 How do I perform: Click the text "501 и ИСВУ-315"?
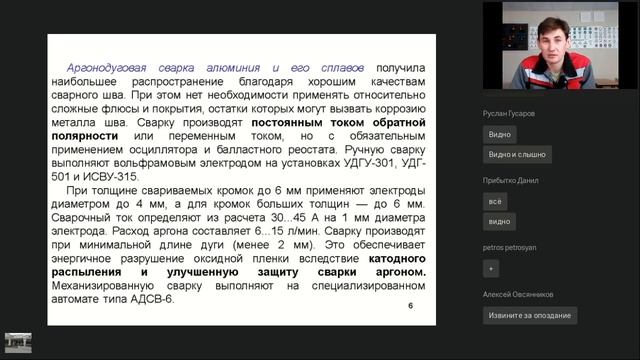click(95, 177)
